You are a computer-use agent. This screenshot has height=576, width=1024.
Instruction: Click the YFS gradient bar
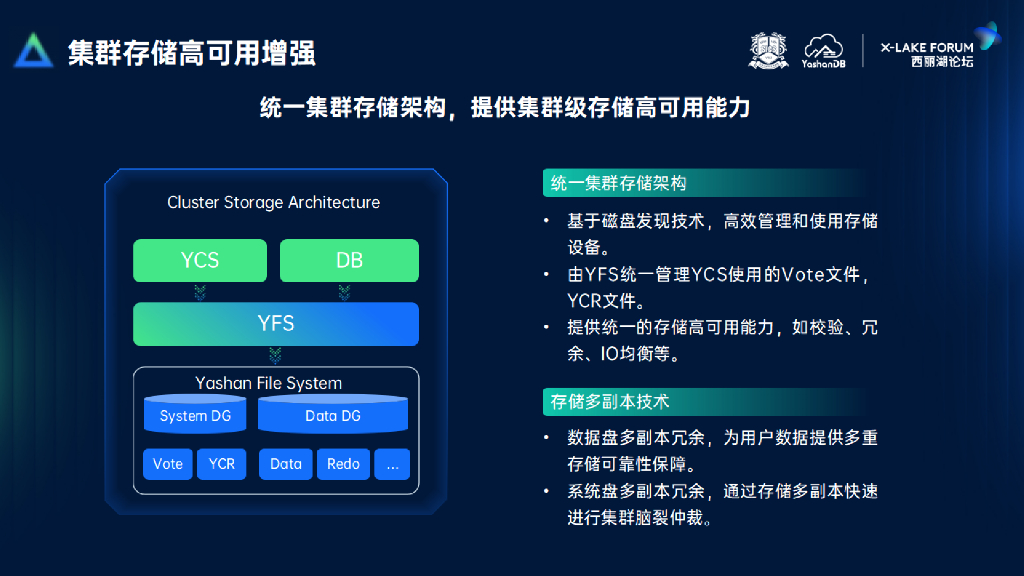click(x=275, y=323)
